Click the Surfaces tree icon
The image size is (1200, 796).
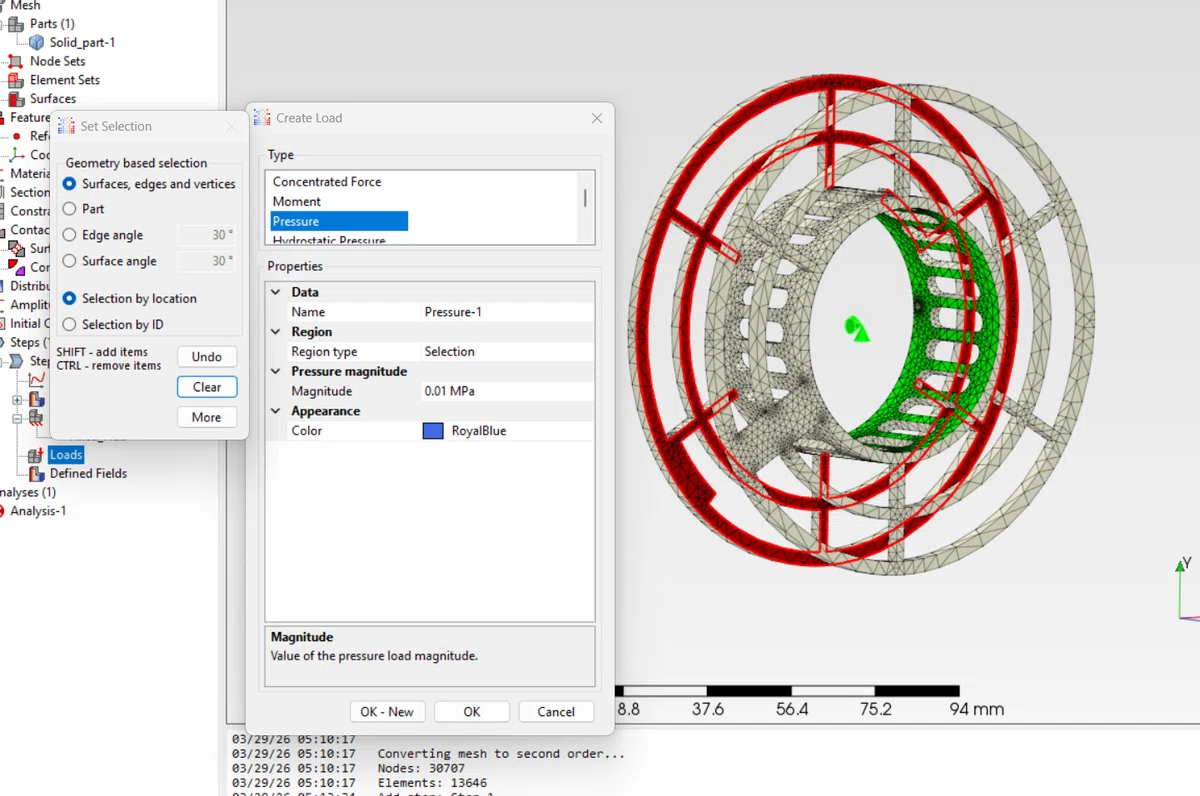[15, 99]
